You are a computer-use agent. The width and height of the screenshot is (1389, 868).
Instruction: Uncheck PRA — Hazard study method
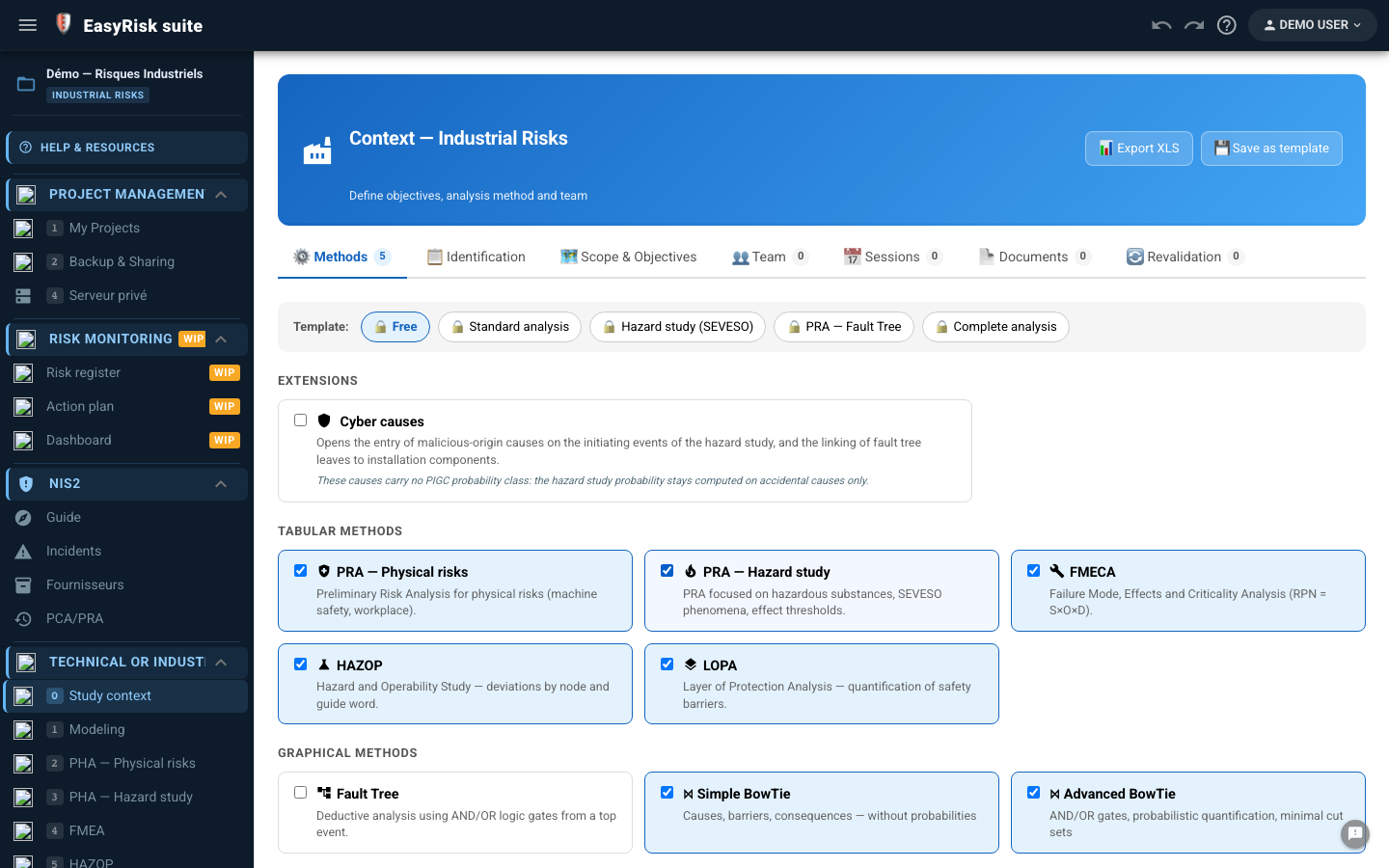pyautogui.click(x=667, y=571)
